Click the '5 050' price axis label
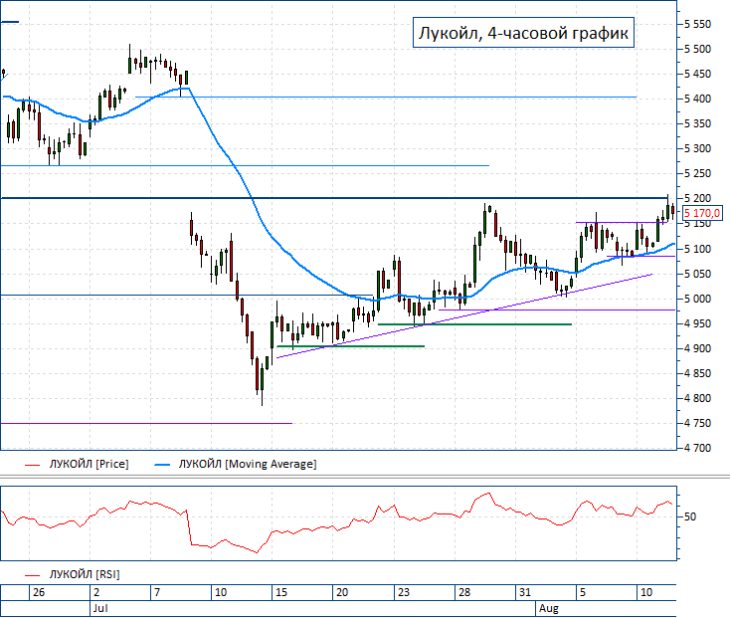730x618 pixels. 697,274
